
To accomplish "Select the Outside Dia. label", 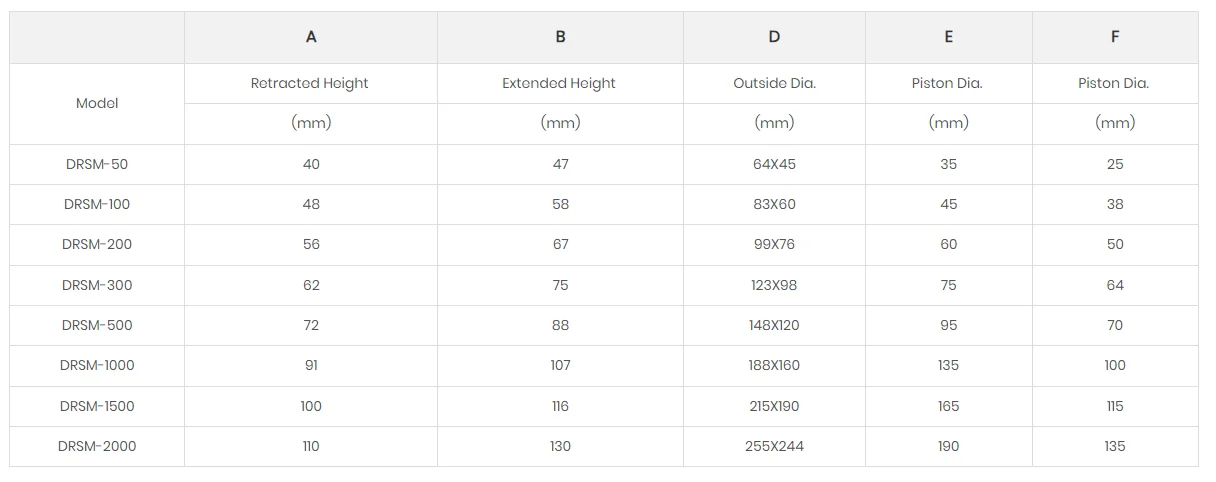I will [774, 83].
